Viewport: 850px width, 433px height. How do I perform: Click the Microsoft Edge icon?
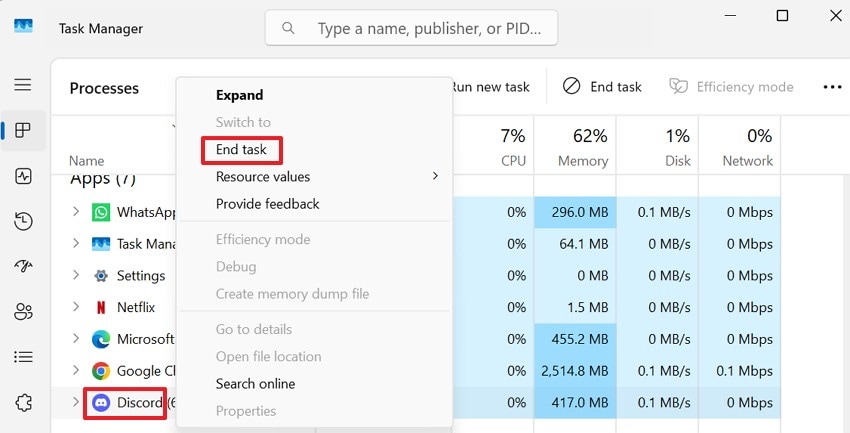pos(101,339)
